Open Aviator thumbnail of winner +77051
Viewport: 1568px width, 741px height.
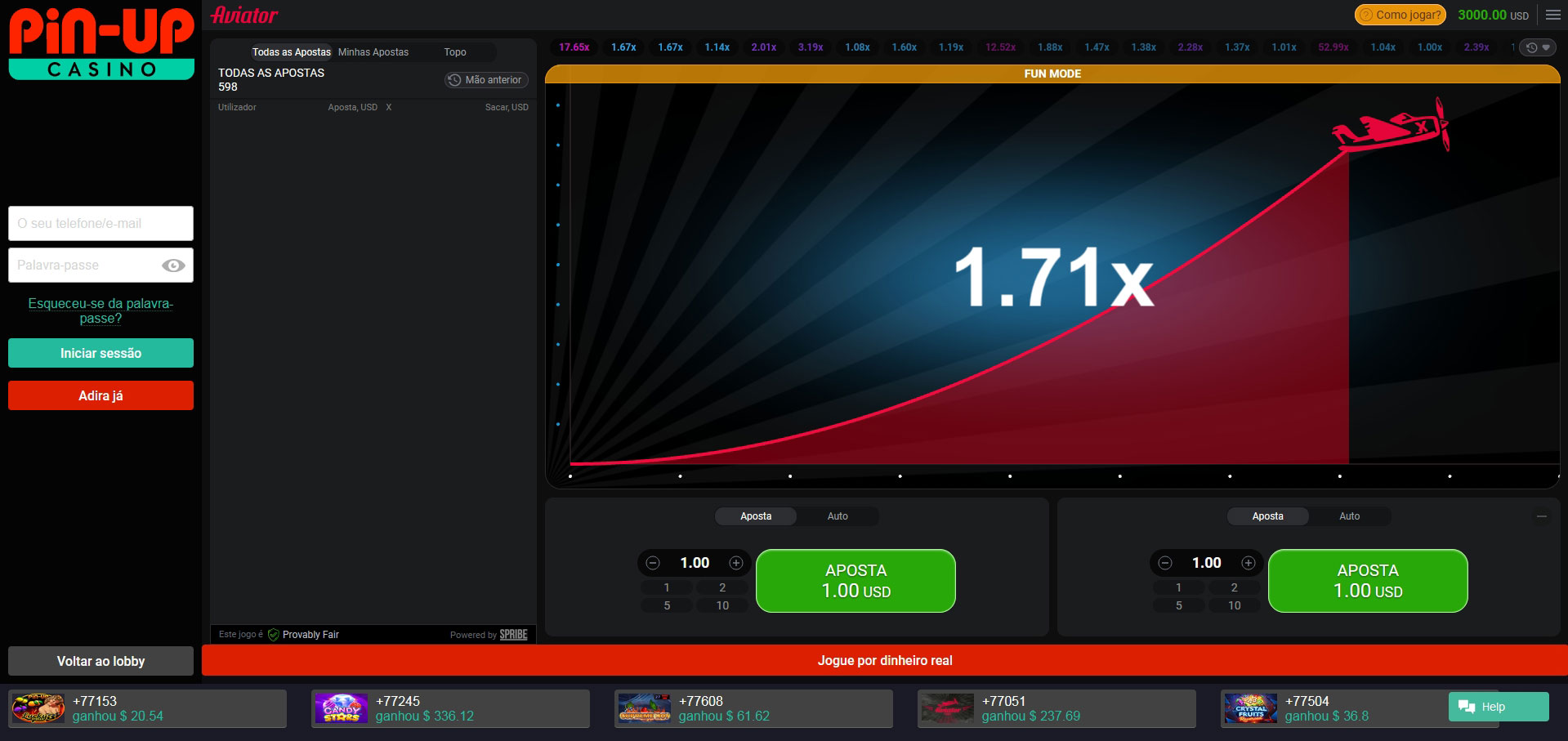[x=947, y=708]
